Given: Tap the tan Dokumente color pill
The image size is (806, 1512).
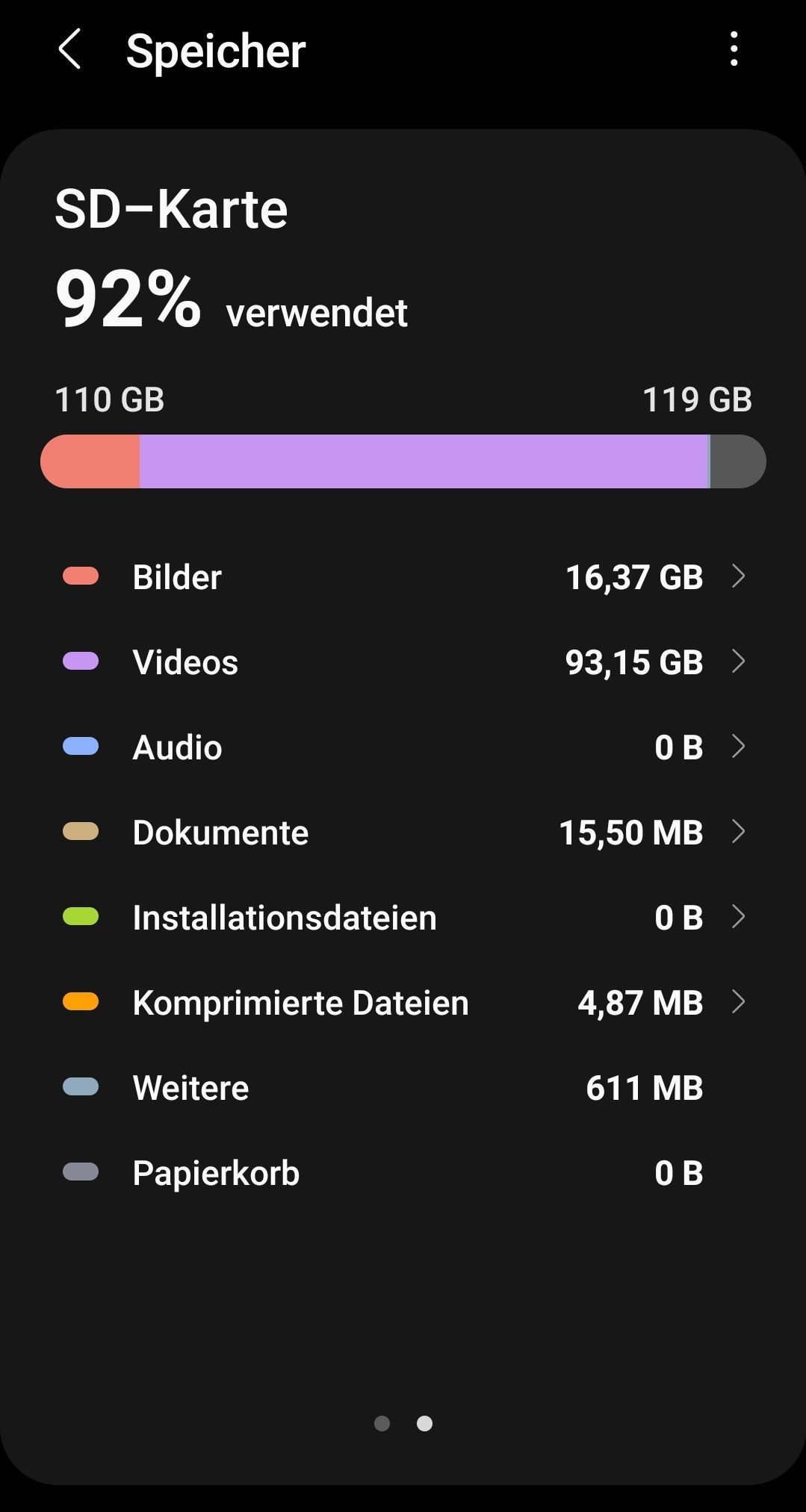Looking at the screenshot, I should click(x=81, y=832).
